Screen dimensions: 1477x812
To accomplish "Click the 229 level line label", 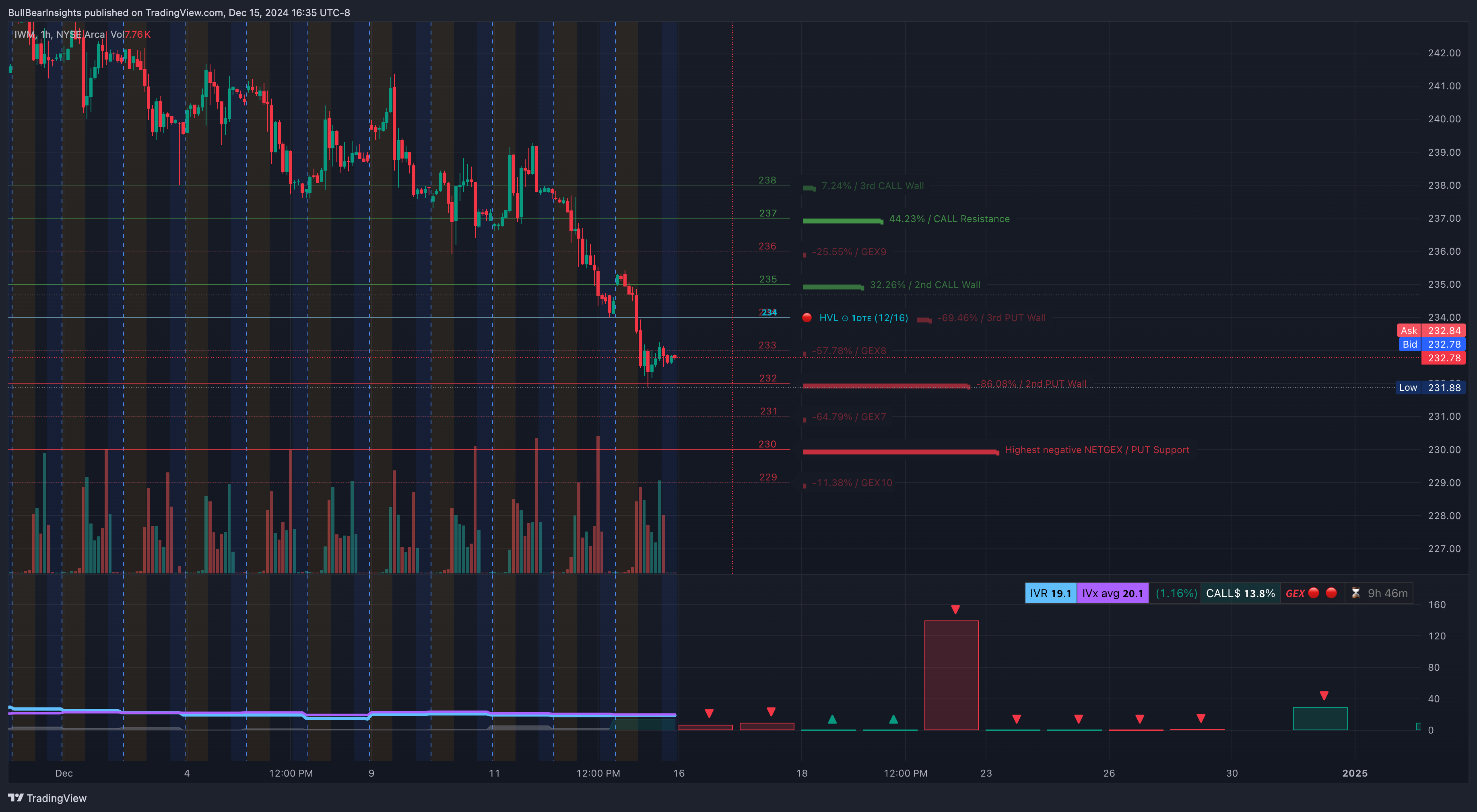I will click(x=768, y=477).
